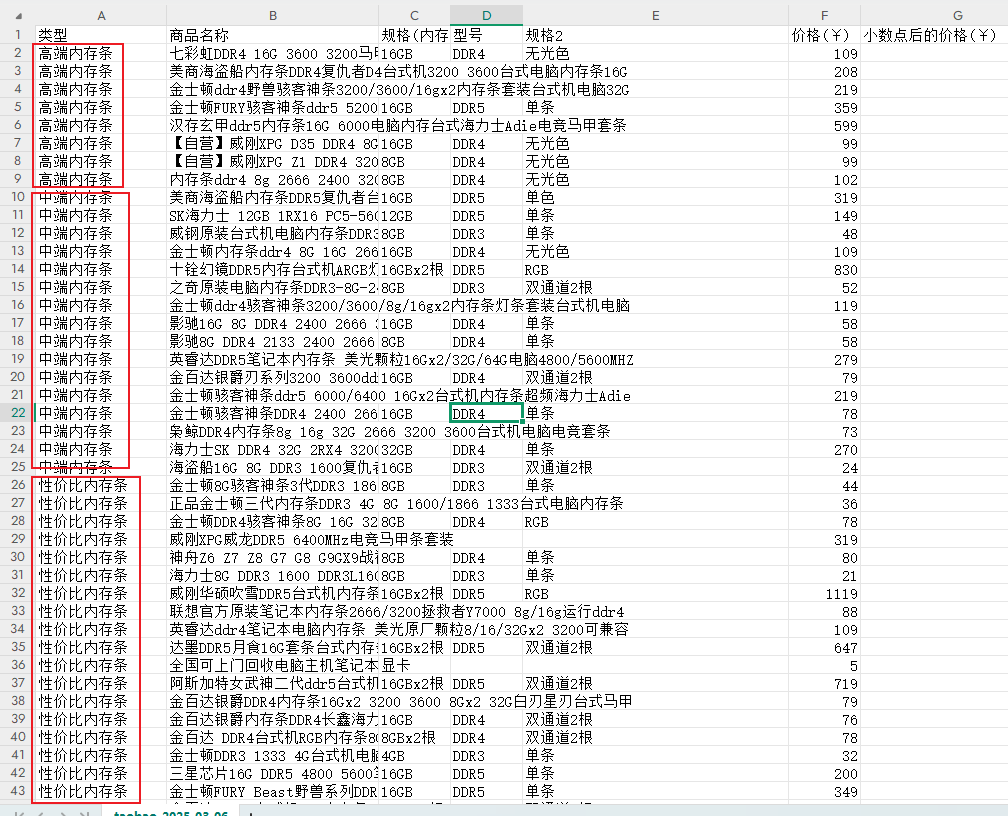Select the SK海力士 12GB product cell
1008x816 pixels.
point(273,215)
